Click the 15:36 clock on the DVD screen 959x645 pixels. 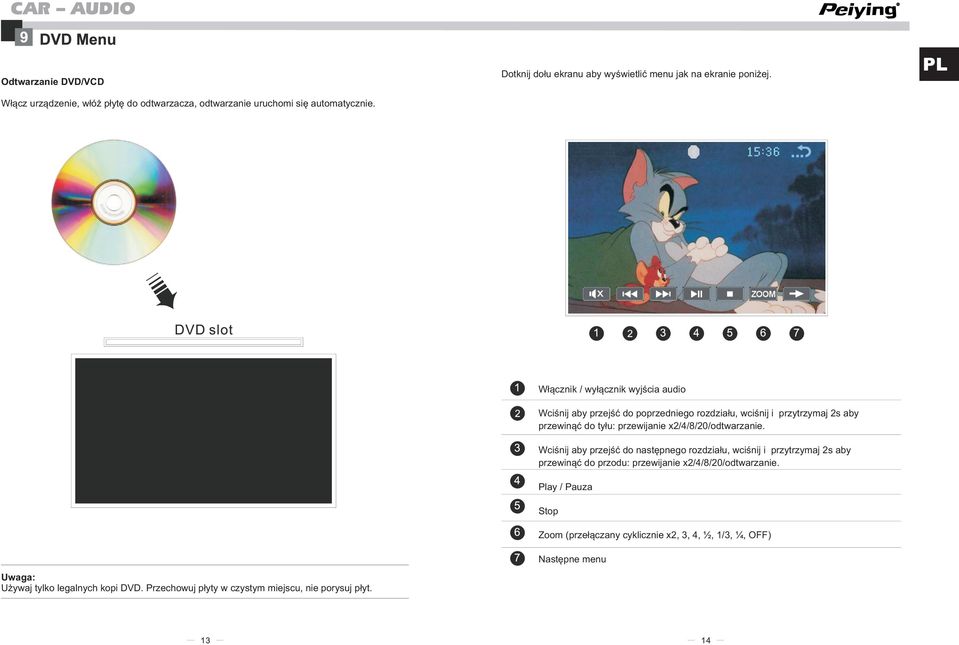pos(763,152)
